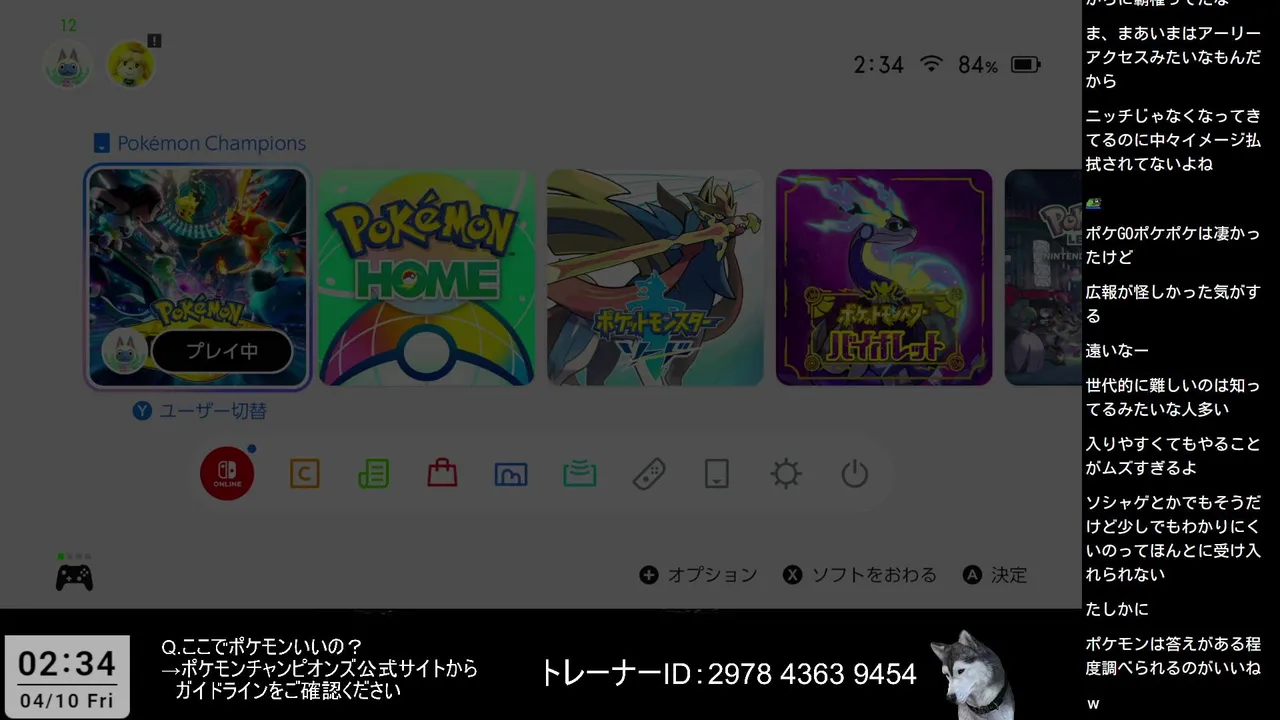This screenshot has height=720, width=1280.
Task: Click the 2:34 clock at top
Action: [x=878, y=65]
